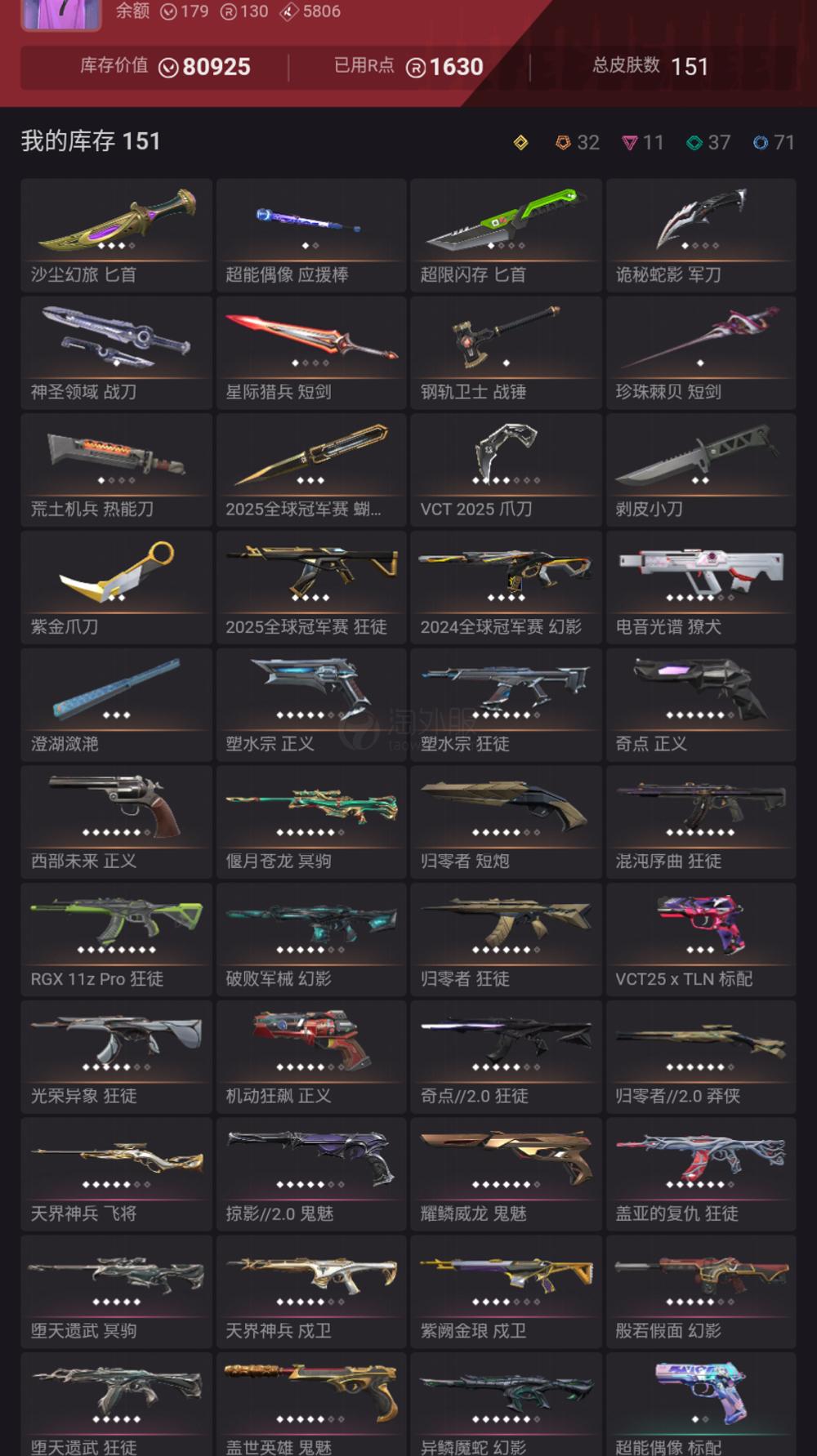Click the 总皮肤数 151 stat

pos(650,66)
